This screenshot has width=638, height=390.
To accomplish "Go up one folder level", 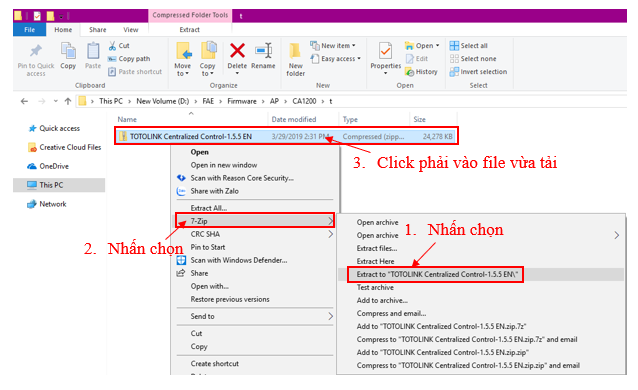I will 68,101.
